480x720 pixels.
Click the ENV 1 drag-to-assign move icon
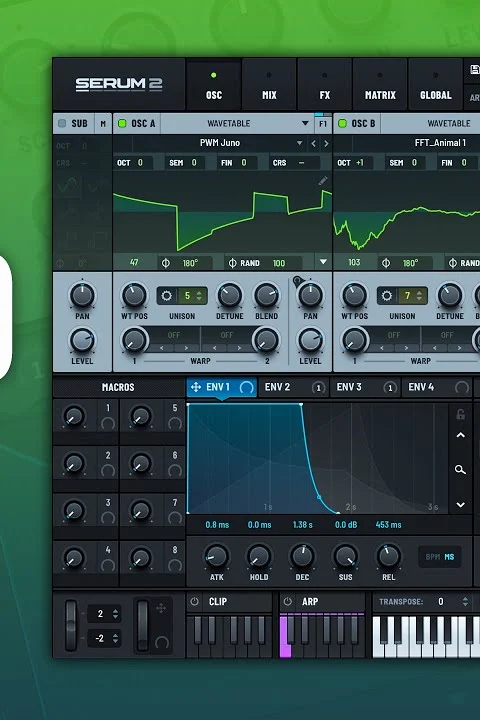pos(196,387)
